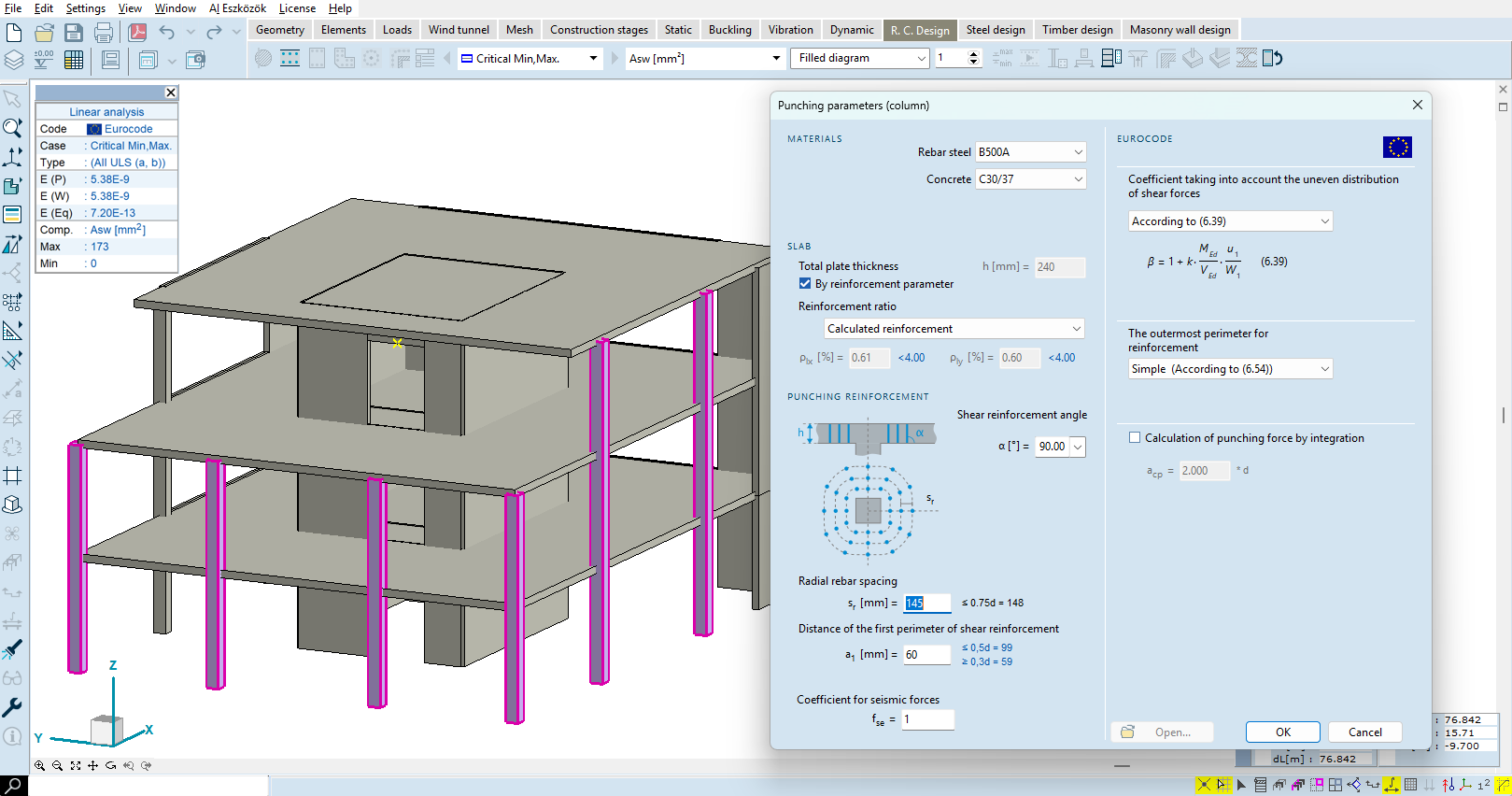Close the Linear analysis info panel
This screenshot has width=1512, height=796.
171,92
